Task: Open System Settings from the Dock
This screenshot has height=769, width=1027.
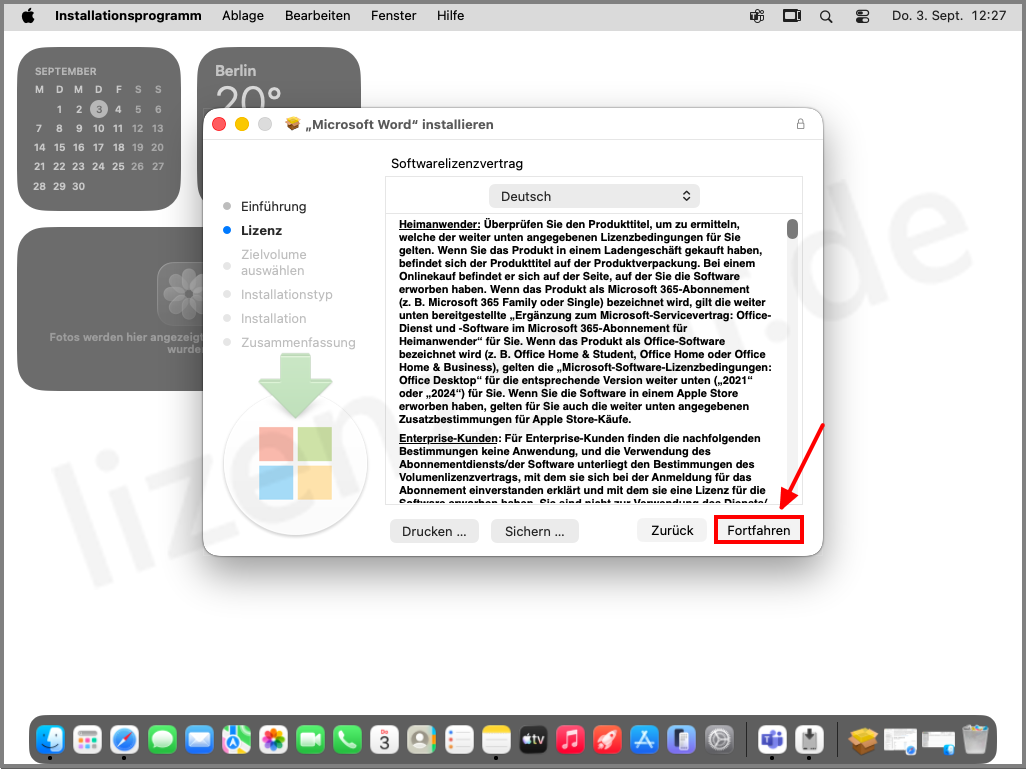Action: click(719, 740)
